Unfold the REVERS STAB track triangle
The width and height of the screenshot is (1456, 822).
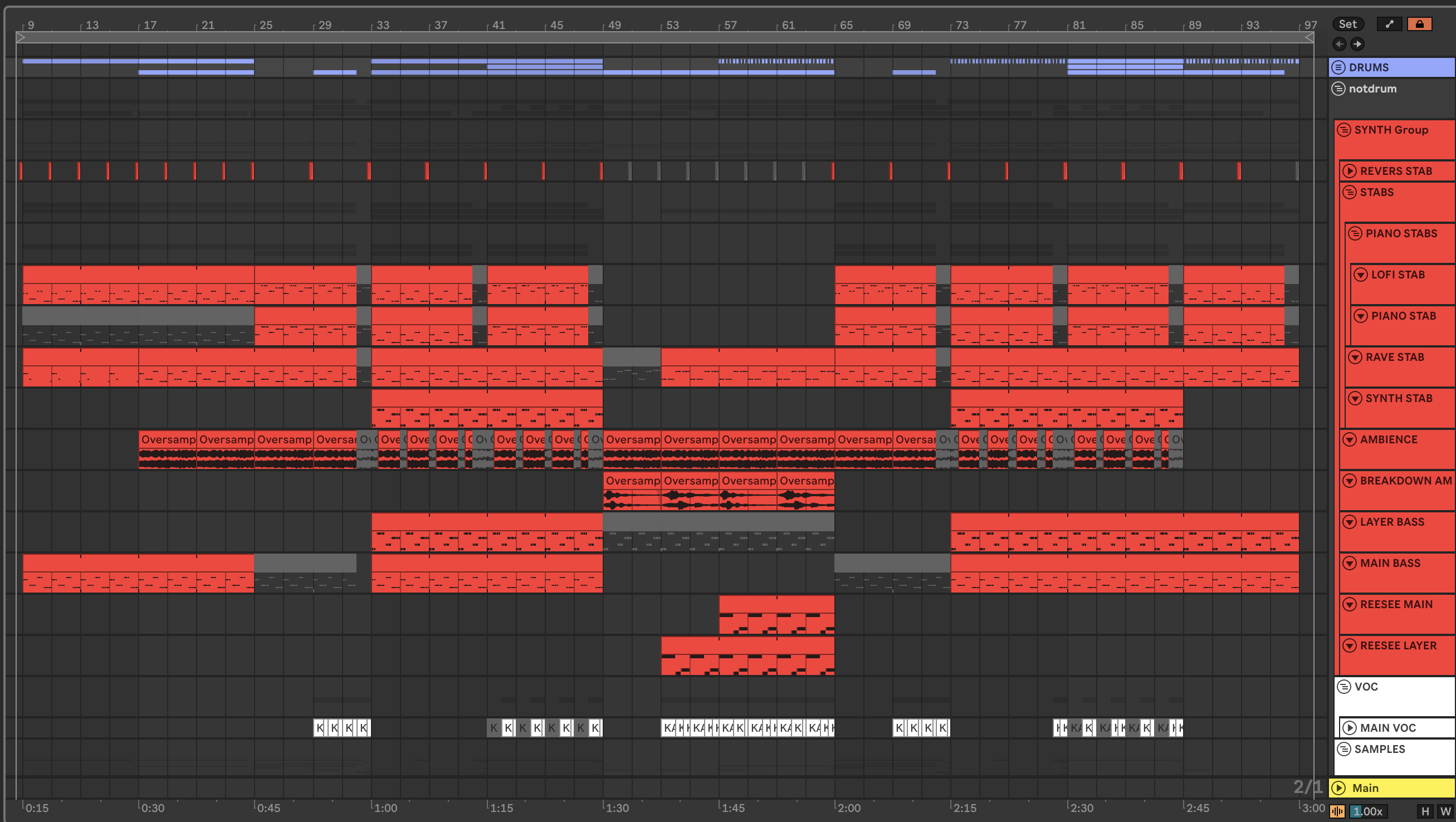click(x=1349, y=171)
